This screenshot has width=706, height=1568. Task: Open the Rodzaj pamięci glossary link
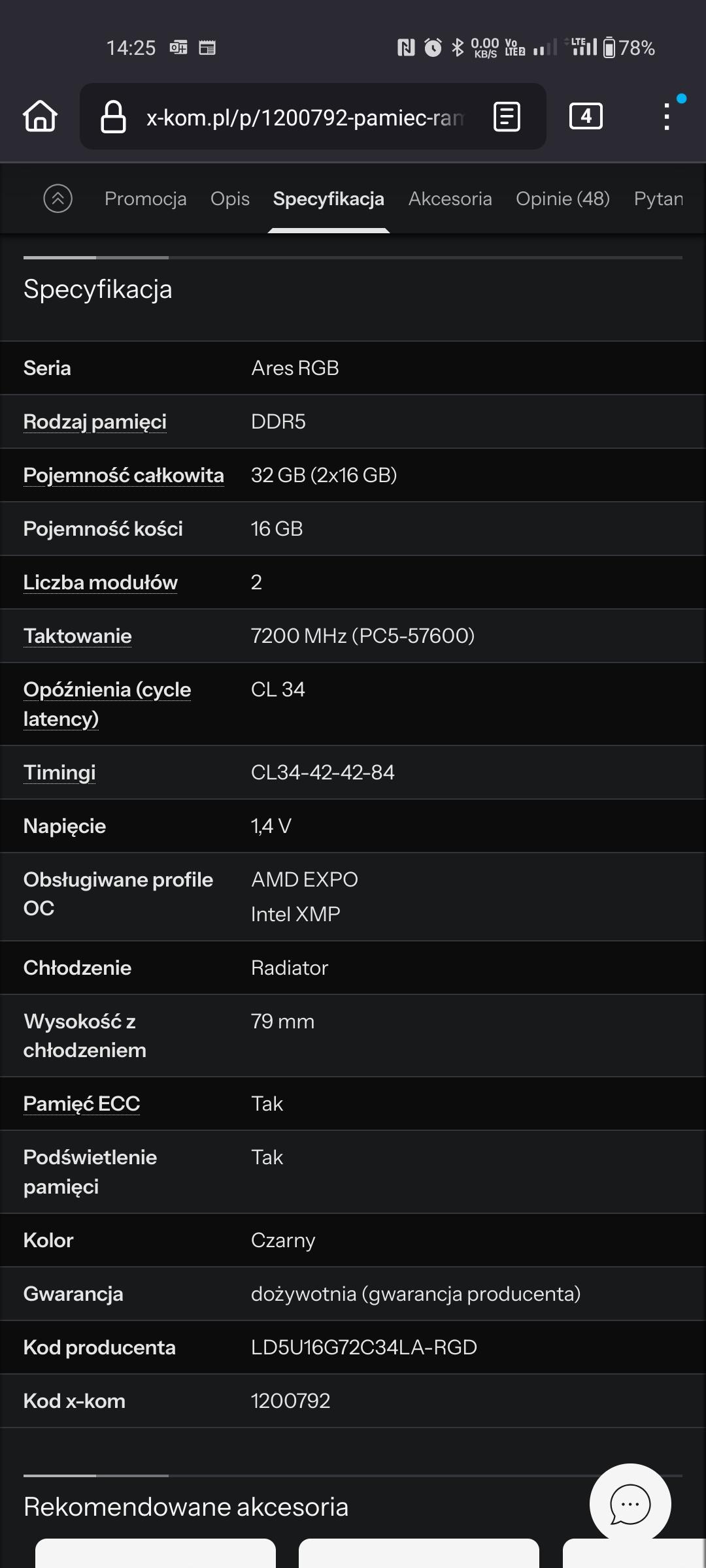pos(95,422)
